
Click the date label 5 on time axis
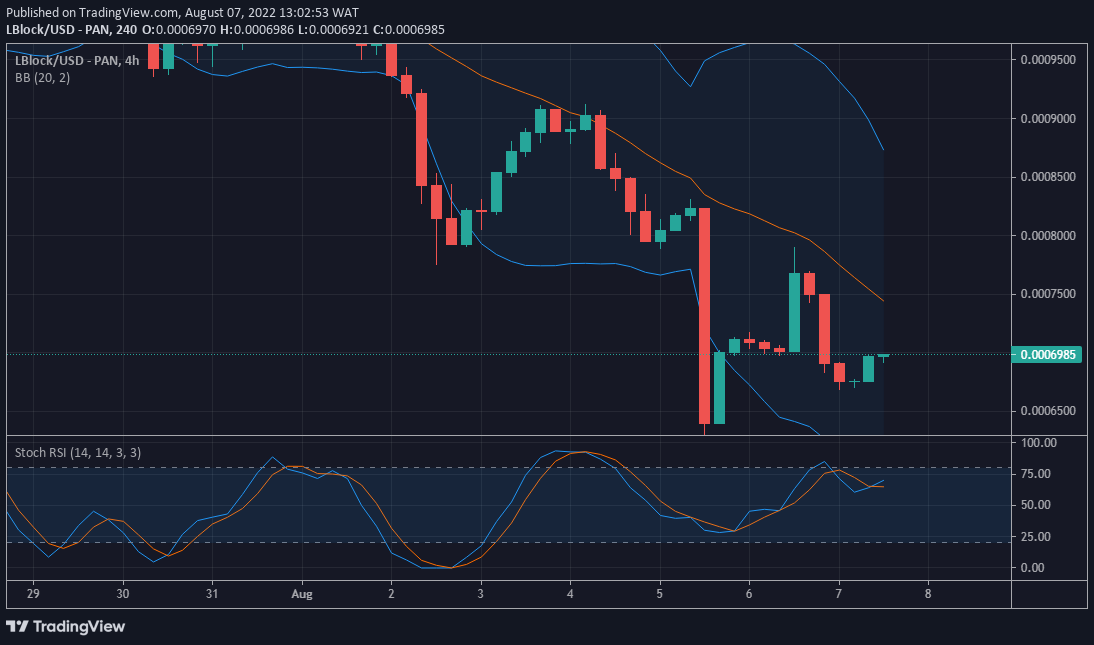coord(659,594)
